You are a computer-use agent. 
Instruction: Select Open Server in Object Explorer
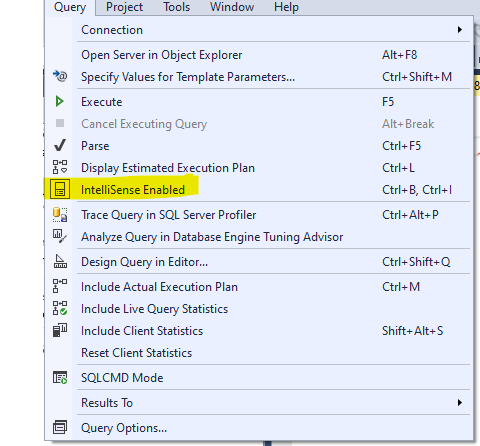[258, 55]
